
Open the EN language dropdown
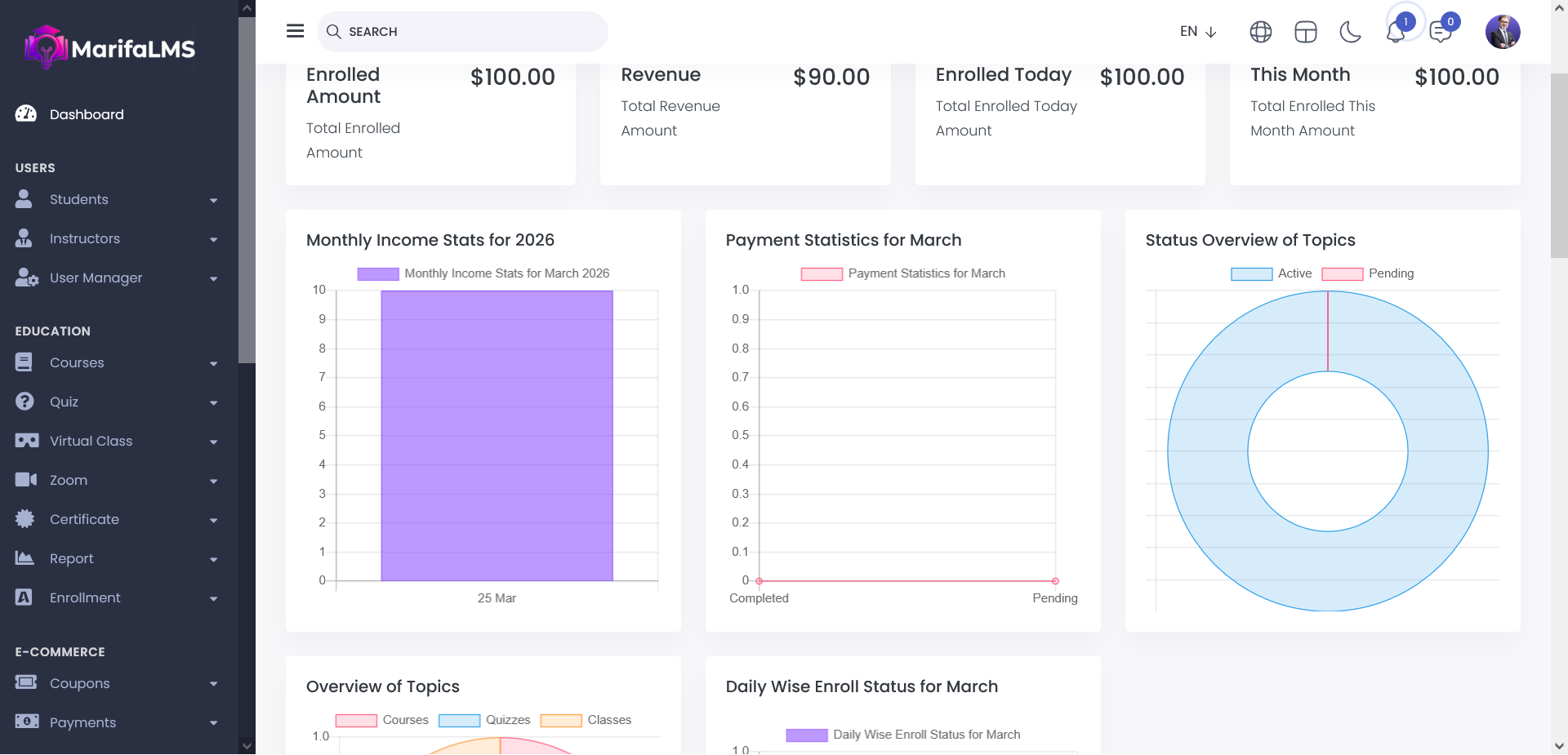pyautogui.click(x=1198, y=32)
